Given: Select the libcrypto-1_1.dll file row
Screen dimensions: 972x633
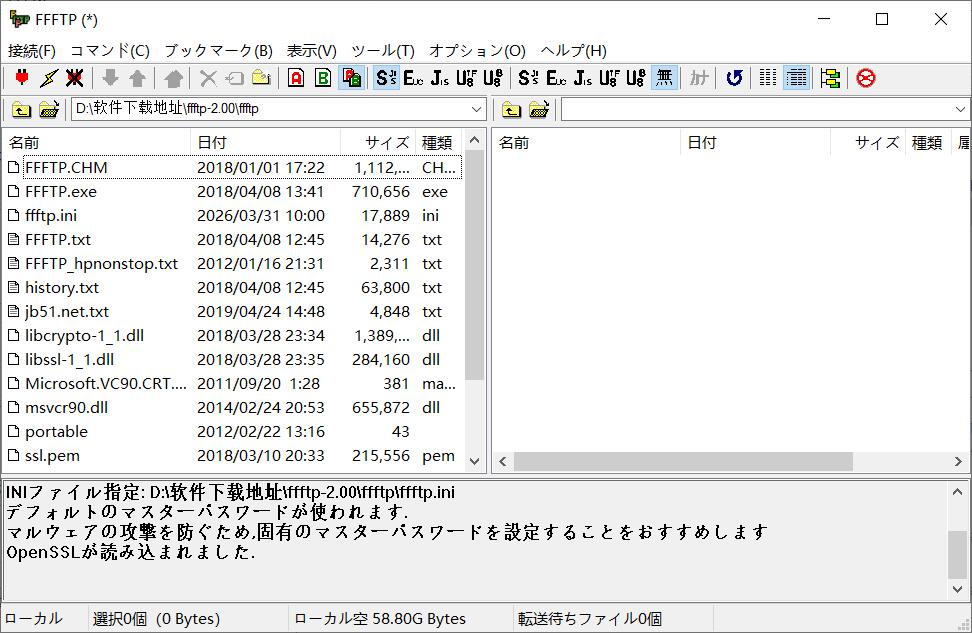Looking at the screenshot, I should pyautogui.click(x=233, y=335).
